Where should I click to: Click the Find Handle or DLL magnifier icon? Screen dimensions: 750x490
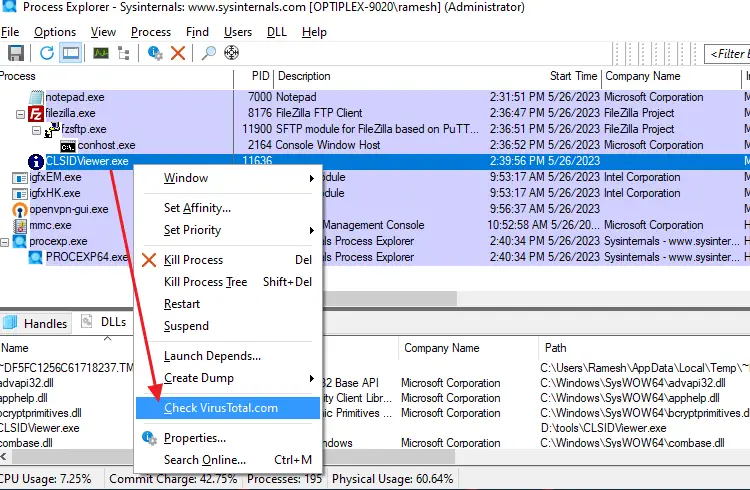[209, 53]
